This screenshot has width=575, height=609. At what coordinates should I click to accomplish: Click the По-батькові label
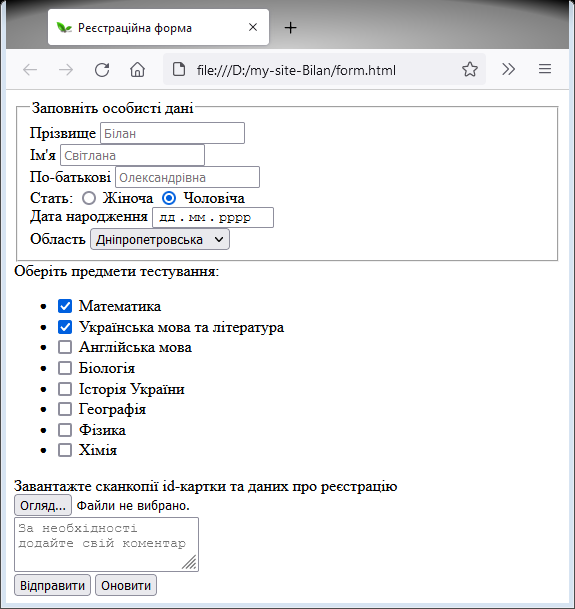point(70,177)
